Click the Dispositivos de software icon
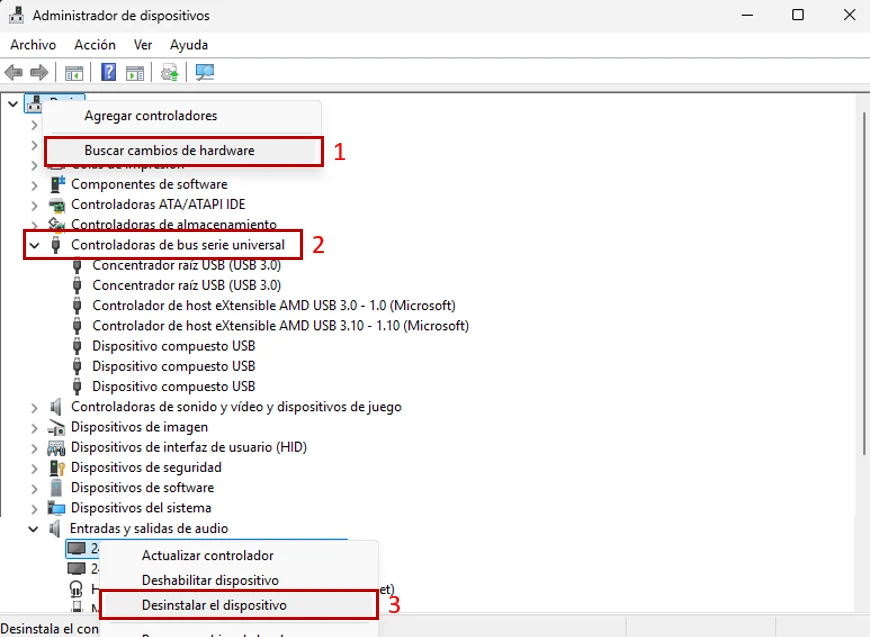This screenshot has width=870, height=637. click(56, 488)
